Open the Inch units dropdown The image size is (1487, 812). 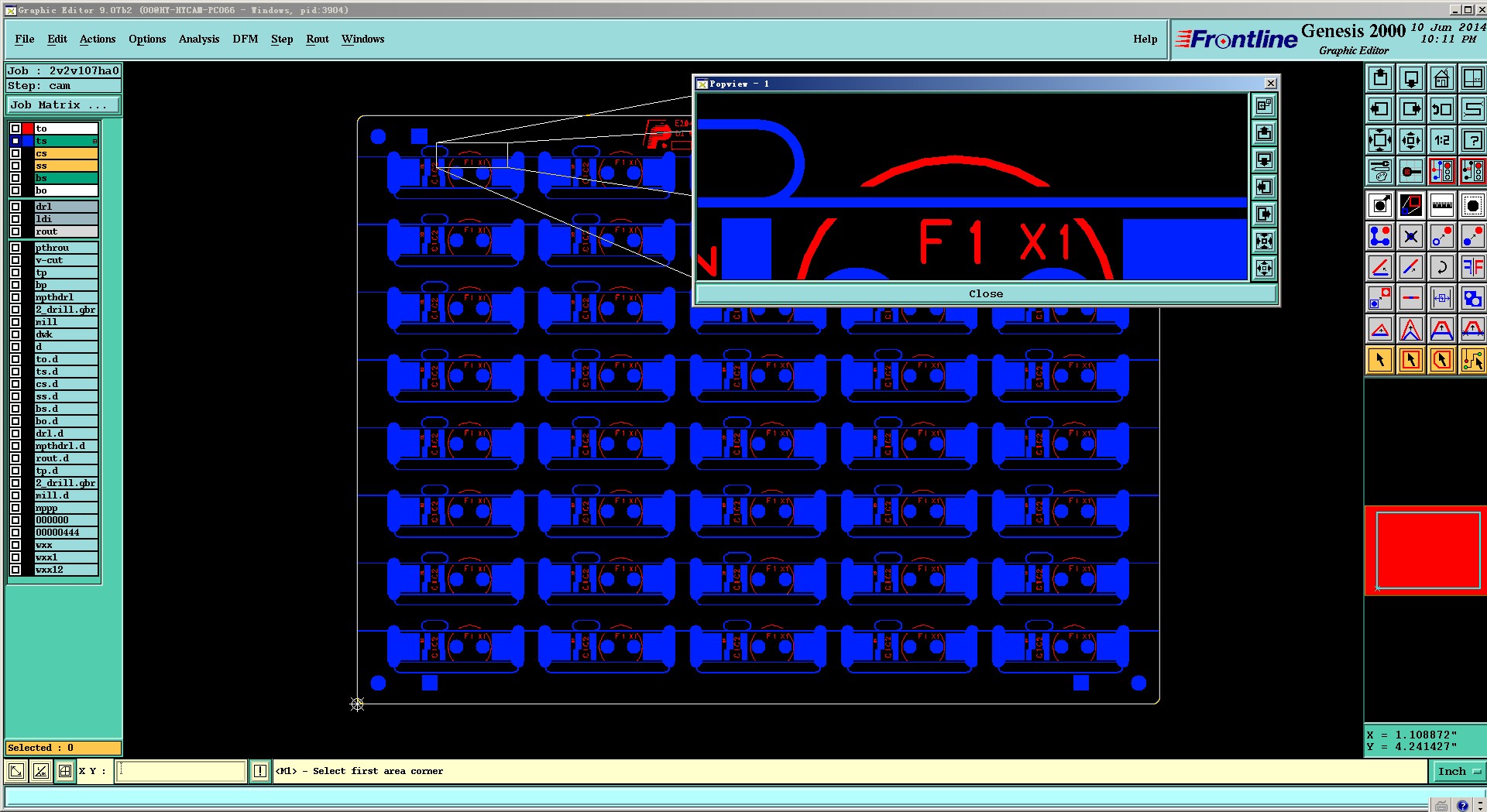1458,771
